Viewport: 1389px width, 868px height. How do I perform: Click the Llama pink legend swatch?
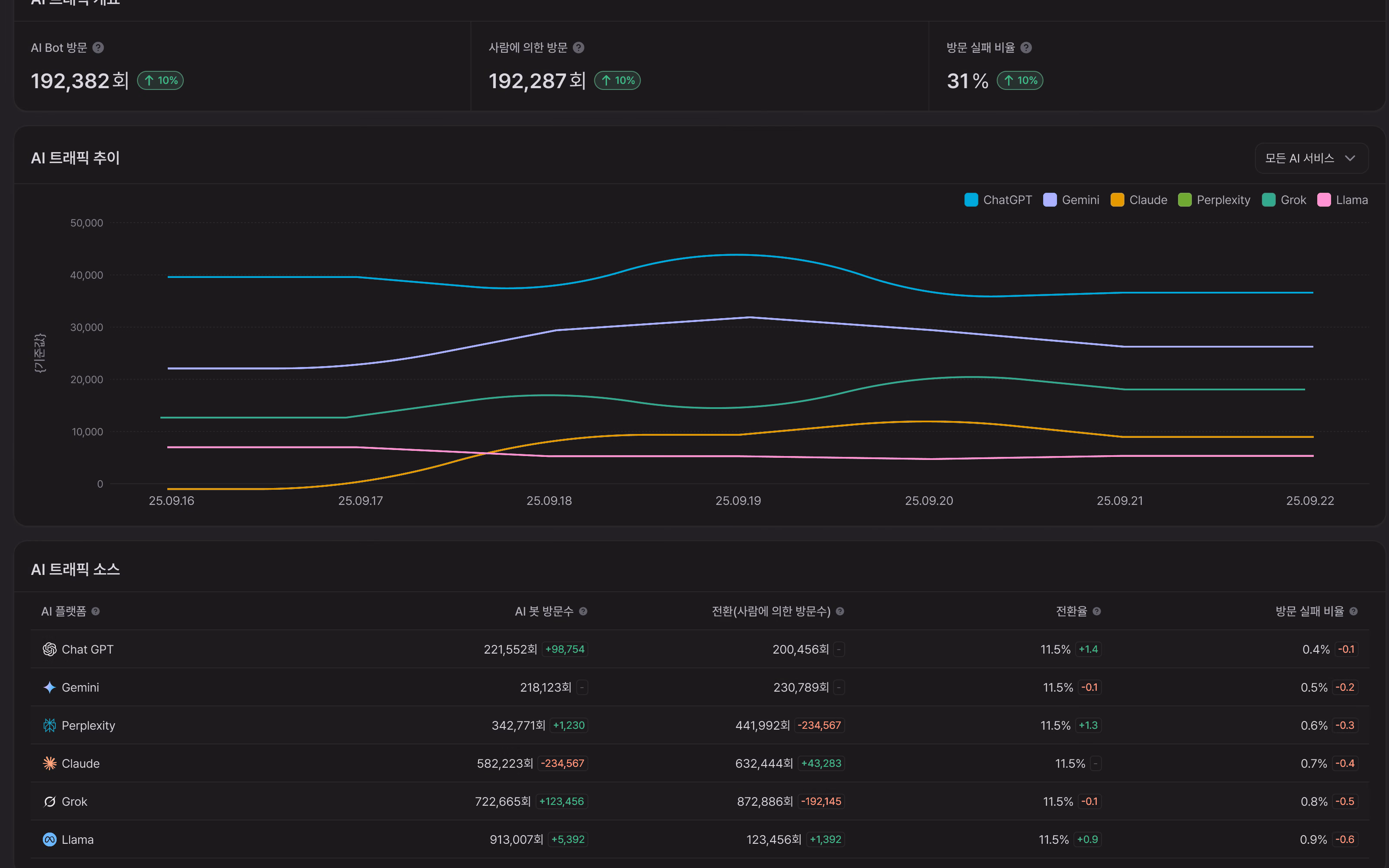(x=1324, y=200)
